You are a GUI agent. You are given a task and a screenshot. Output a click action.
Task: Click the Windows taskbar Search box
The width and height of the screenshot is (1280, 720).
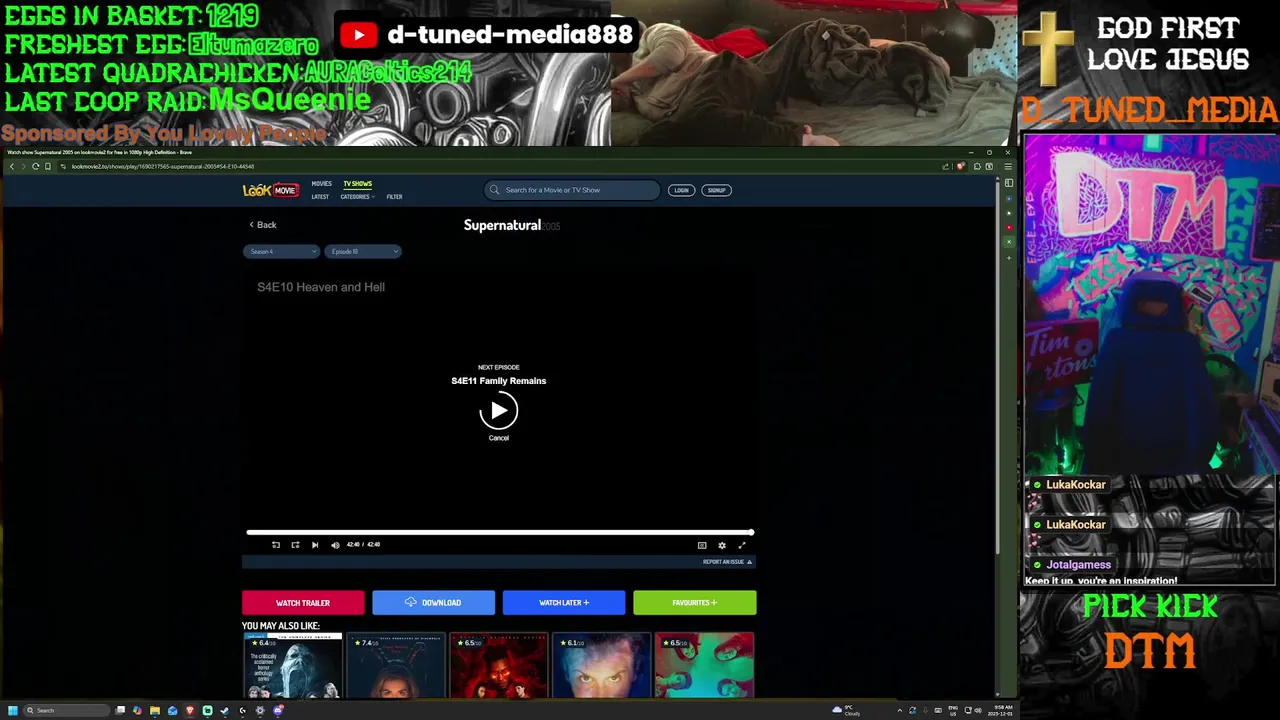click(67, 711)
